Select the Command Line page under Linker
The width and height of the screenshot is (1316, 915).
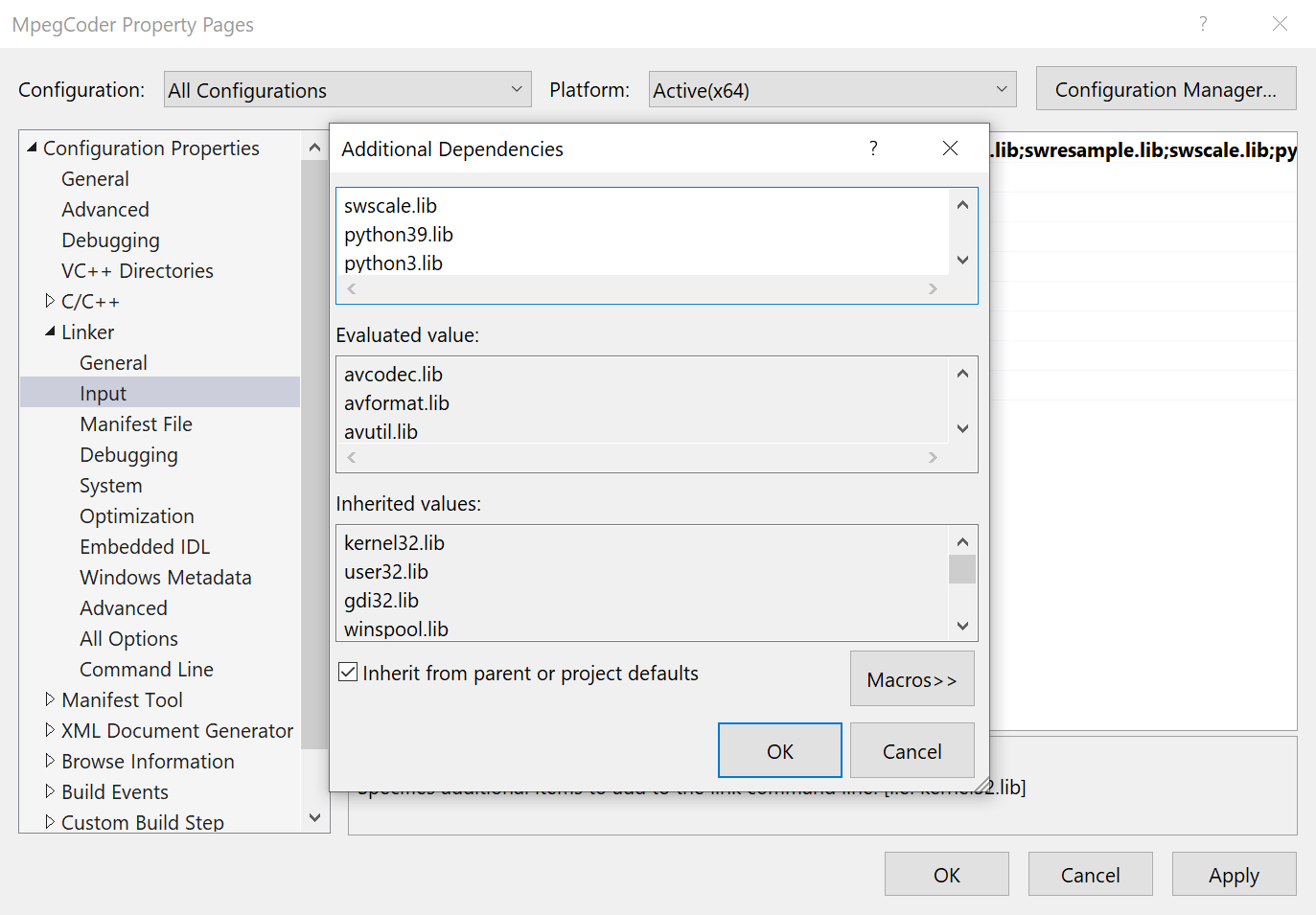tap(146, 669)
